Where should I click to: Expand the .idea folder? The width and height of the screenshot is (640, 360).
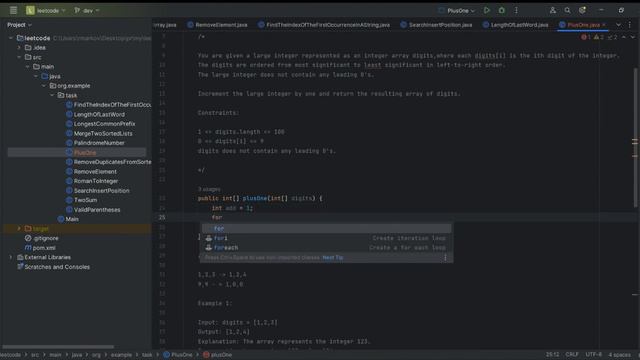click(19, 48)
